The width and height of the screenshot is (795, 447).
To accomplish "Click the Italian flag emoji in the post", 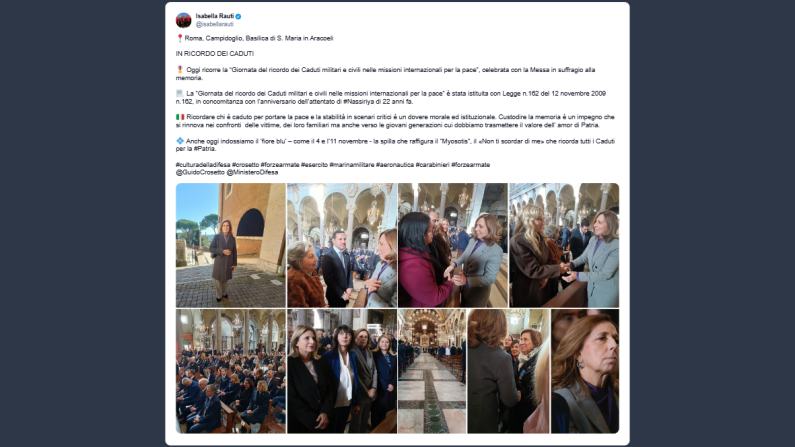I will click(180, 117).
